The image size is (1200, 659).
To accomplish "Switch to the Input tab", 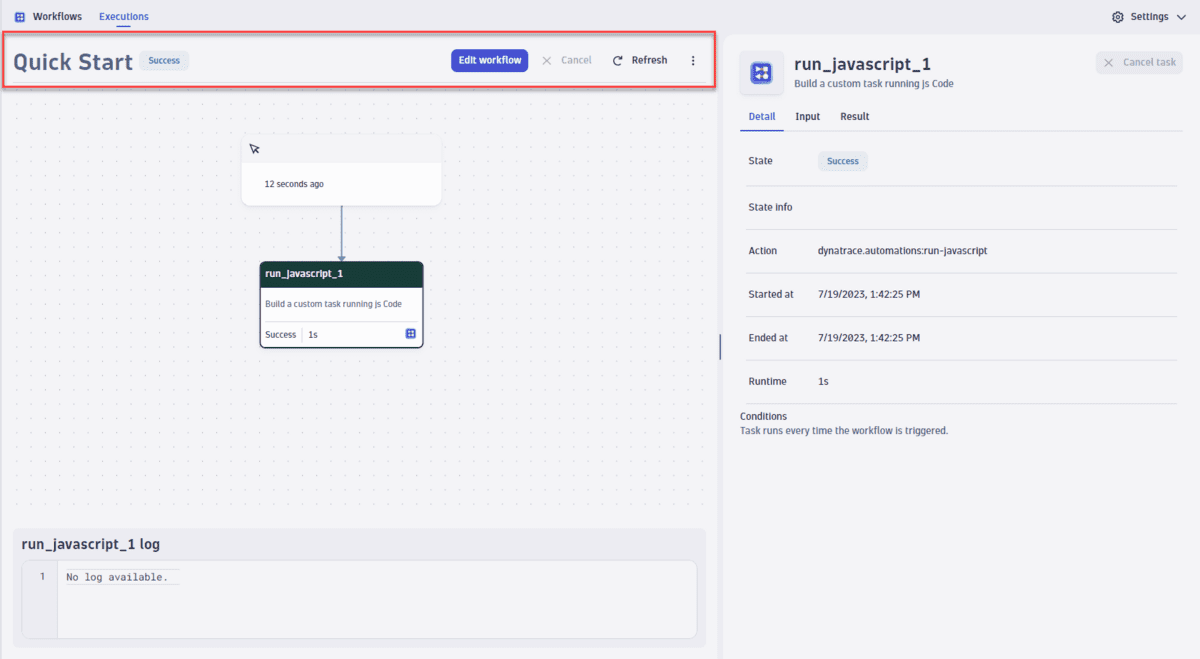I will (x=807, y=116).
